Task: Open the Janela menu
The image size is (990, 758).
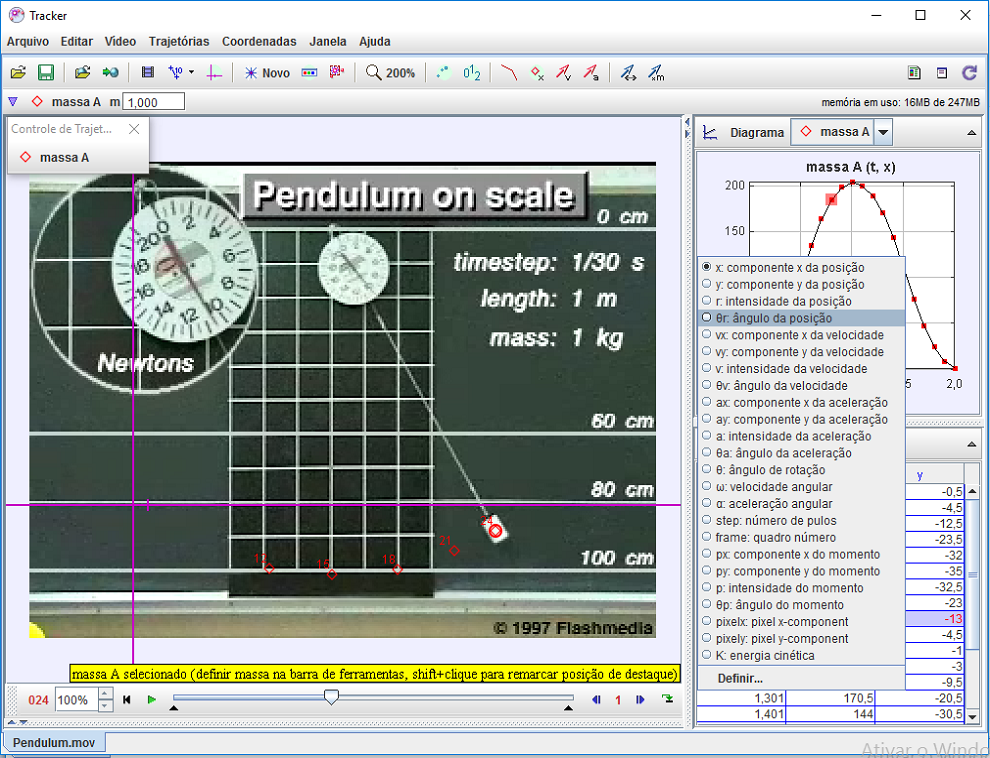Action: click(x=328, y=42)
